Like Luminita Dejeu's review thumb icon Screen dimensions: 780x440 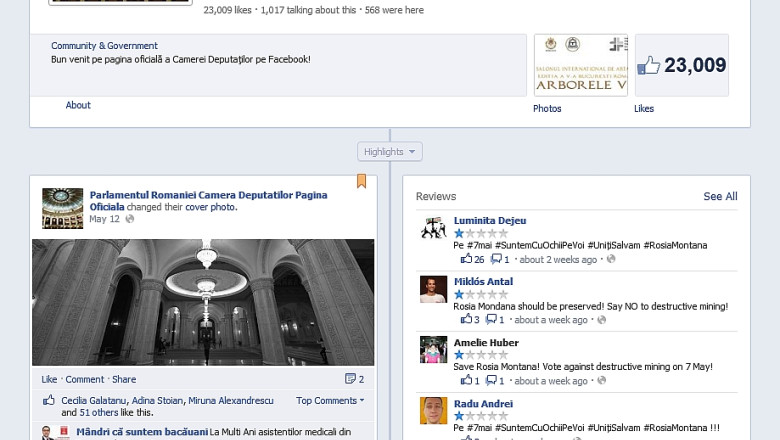point(466,259)
